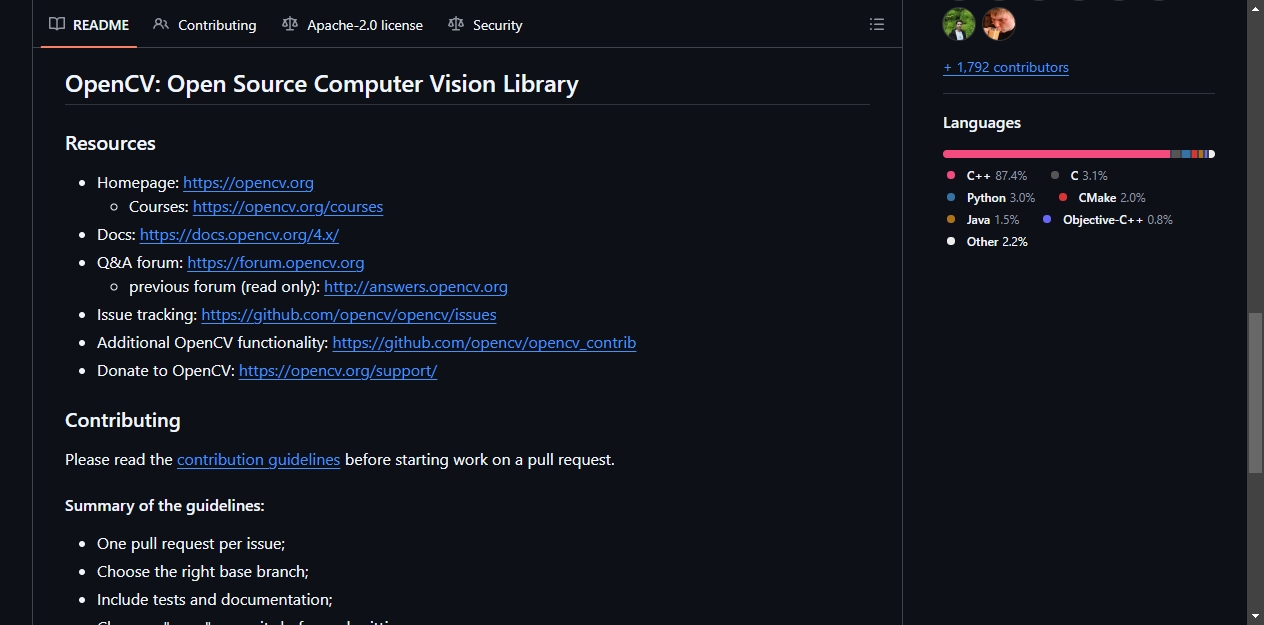Open the Apache-2.0 license tab
Viewport: 1264px width, 625px height.
[x=352, y=24]
